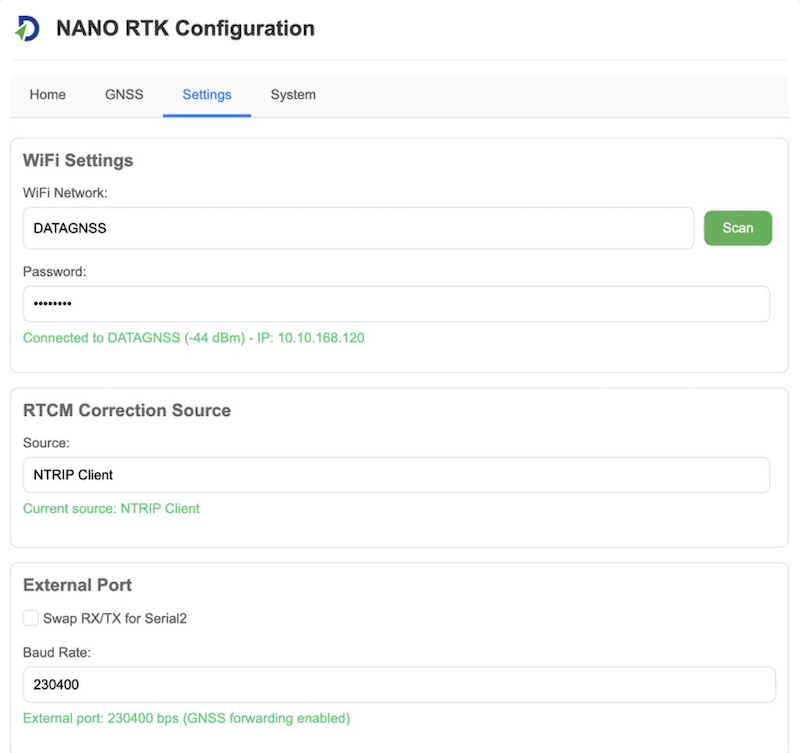The image size is (800, 753).
Task: Click the External Port section heading
Action: point(77,585)
